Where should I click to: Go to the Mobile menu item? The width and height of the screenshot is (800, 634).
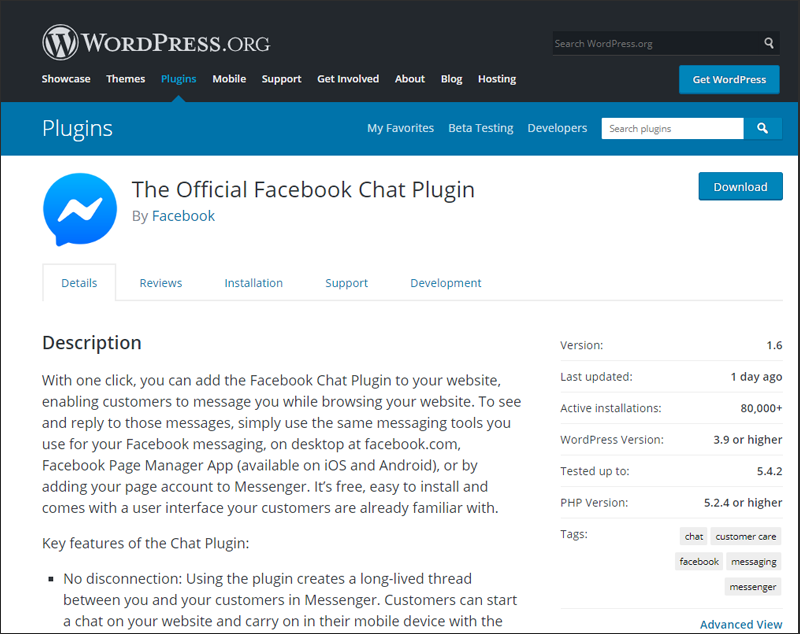pyautogui.click(x=229, y=79)
